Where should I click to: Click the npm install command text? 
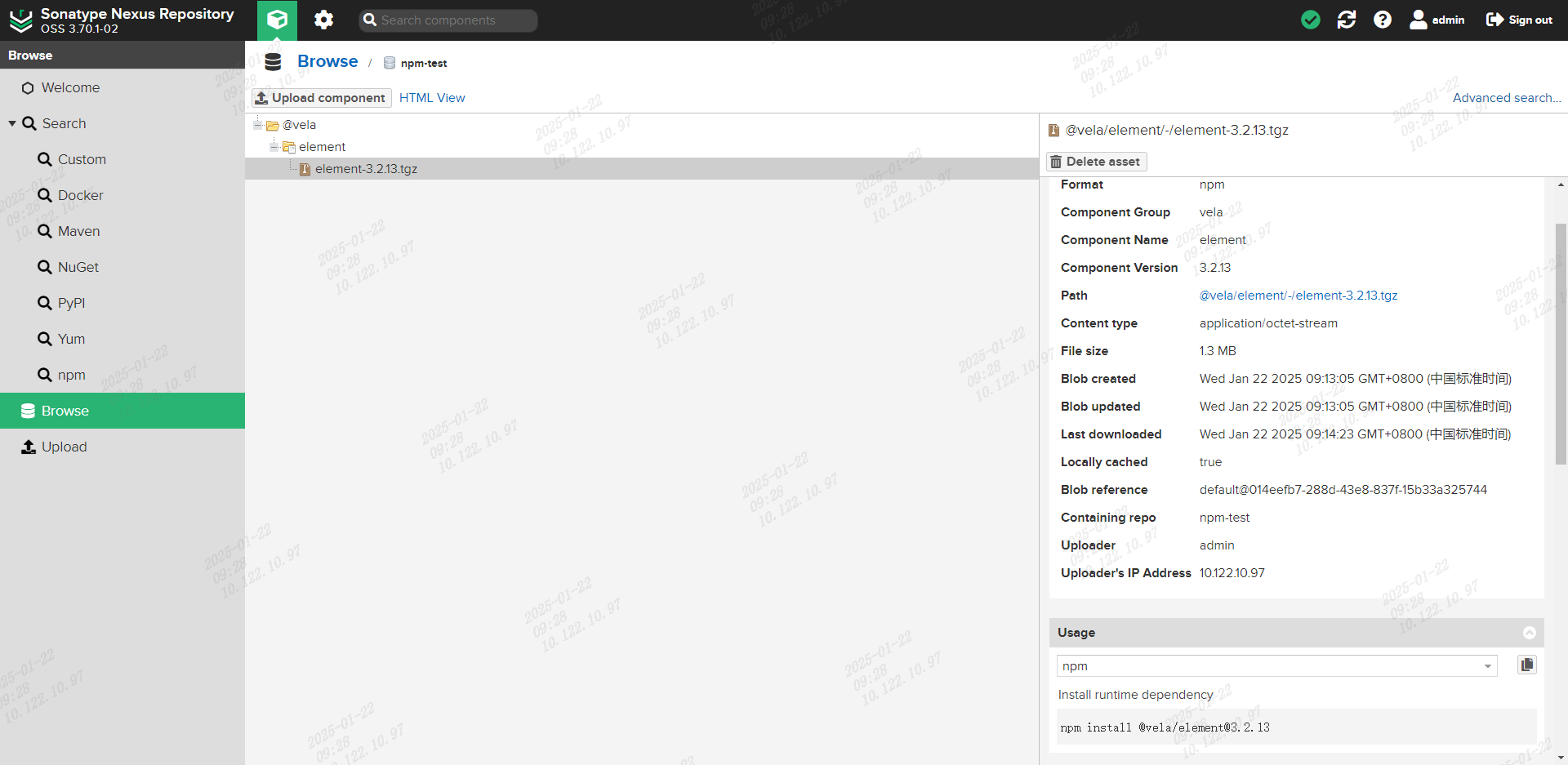tap(1165, 727)
